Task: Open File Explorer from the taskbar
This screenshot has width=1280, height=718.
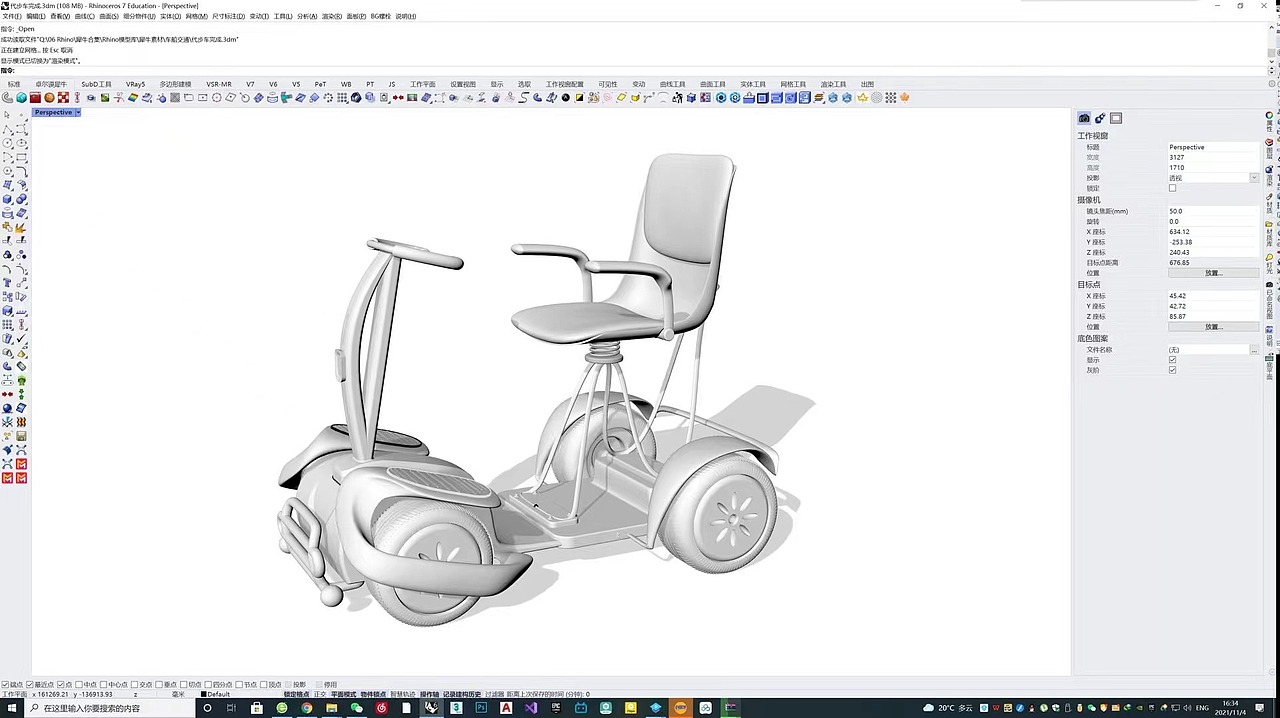Action: point(332,708)
